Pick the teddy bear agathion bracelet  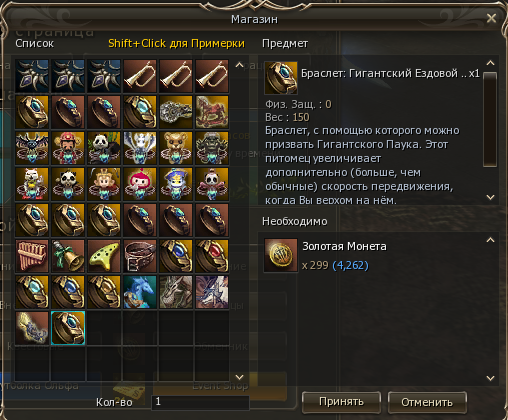[x=176, y=148]
